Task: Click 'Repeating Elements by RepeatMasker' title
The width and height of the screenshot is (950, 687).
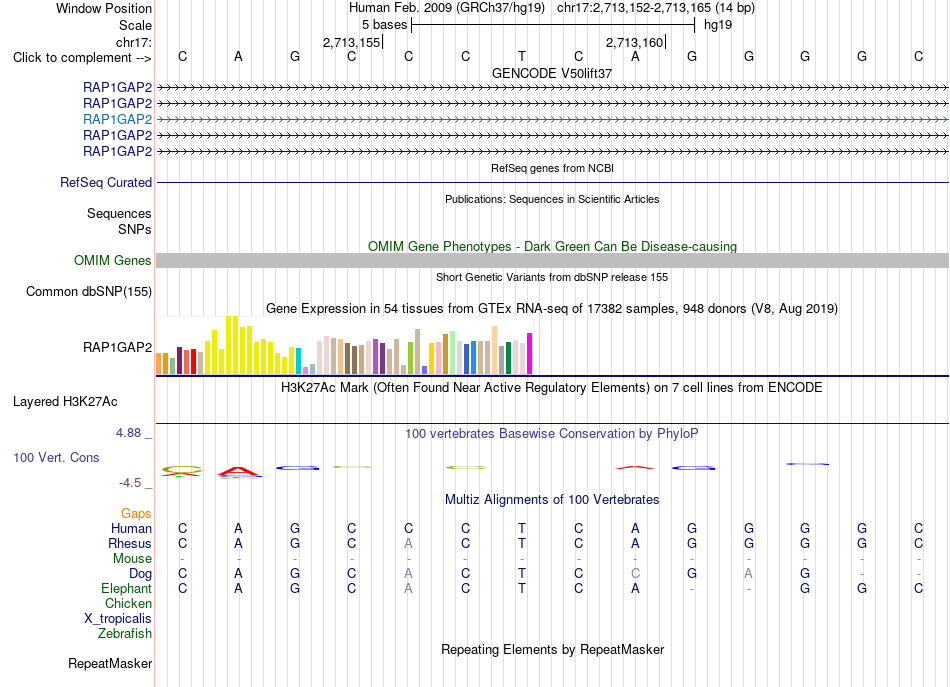Action: click(x=553, y=649)
